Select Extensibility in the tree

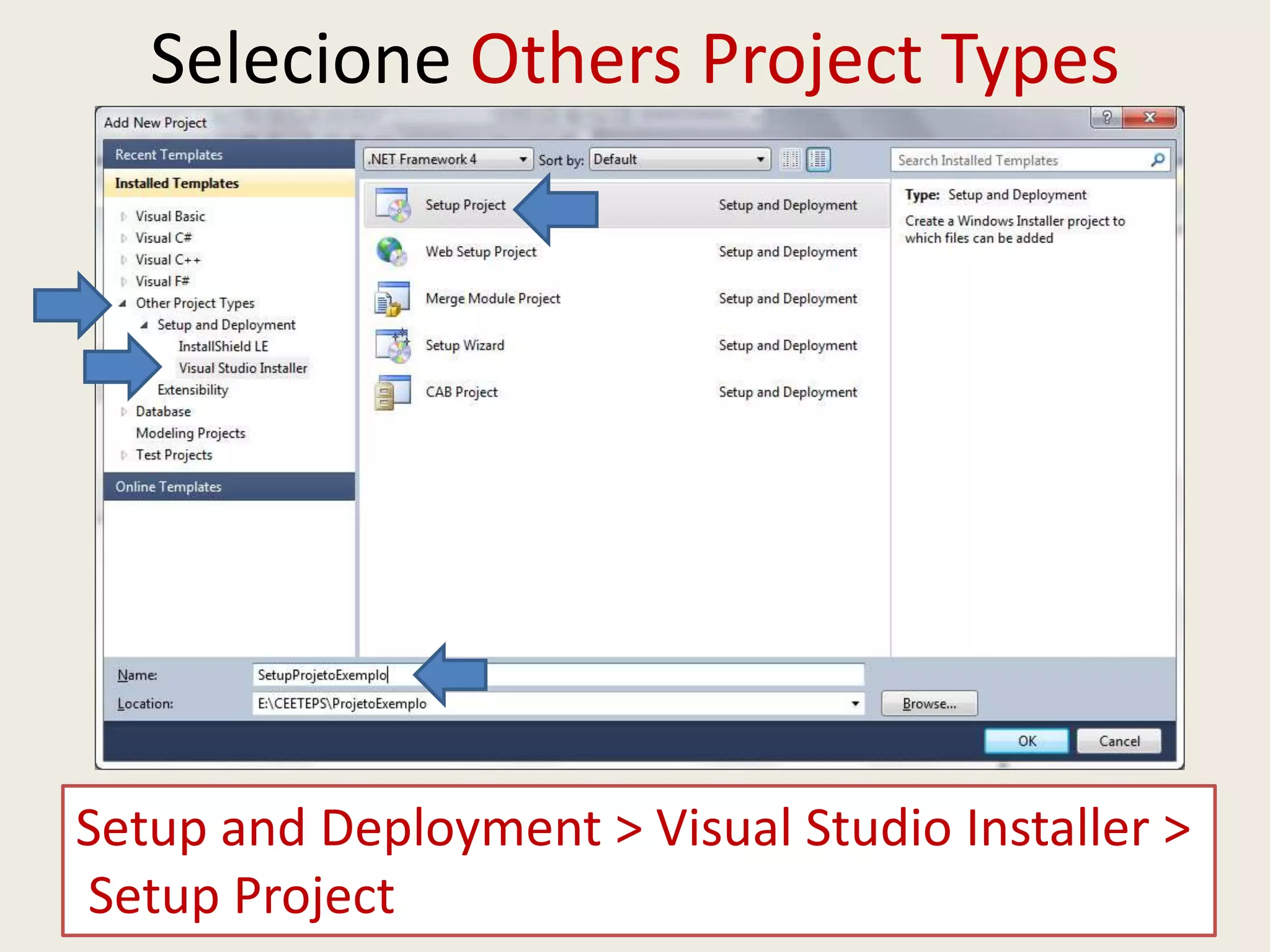(x=192, y=390)
